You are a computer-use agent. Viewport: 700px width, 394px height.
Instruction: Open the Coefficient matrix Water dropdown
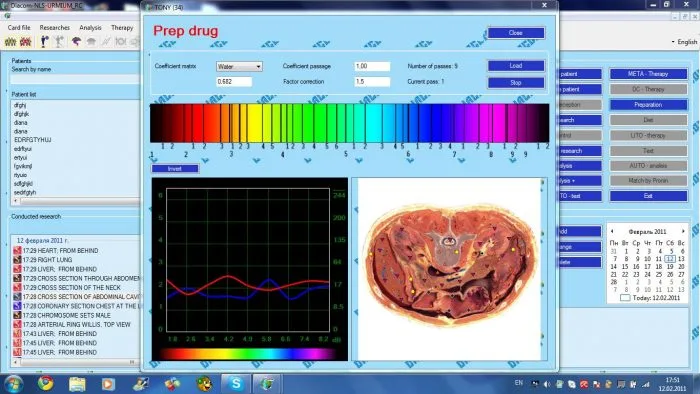pos(239,66)
